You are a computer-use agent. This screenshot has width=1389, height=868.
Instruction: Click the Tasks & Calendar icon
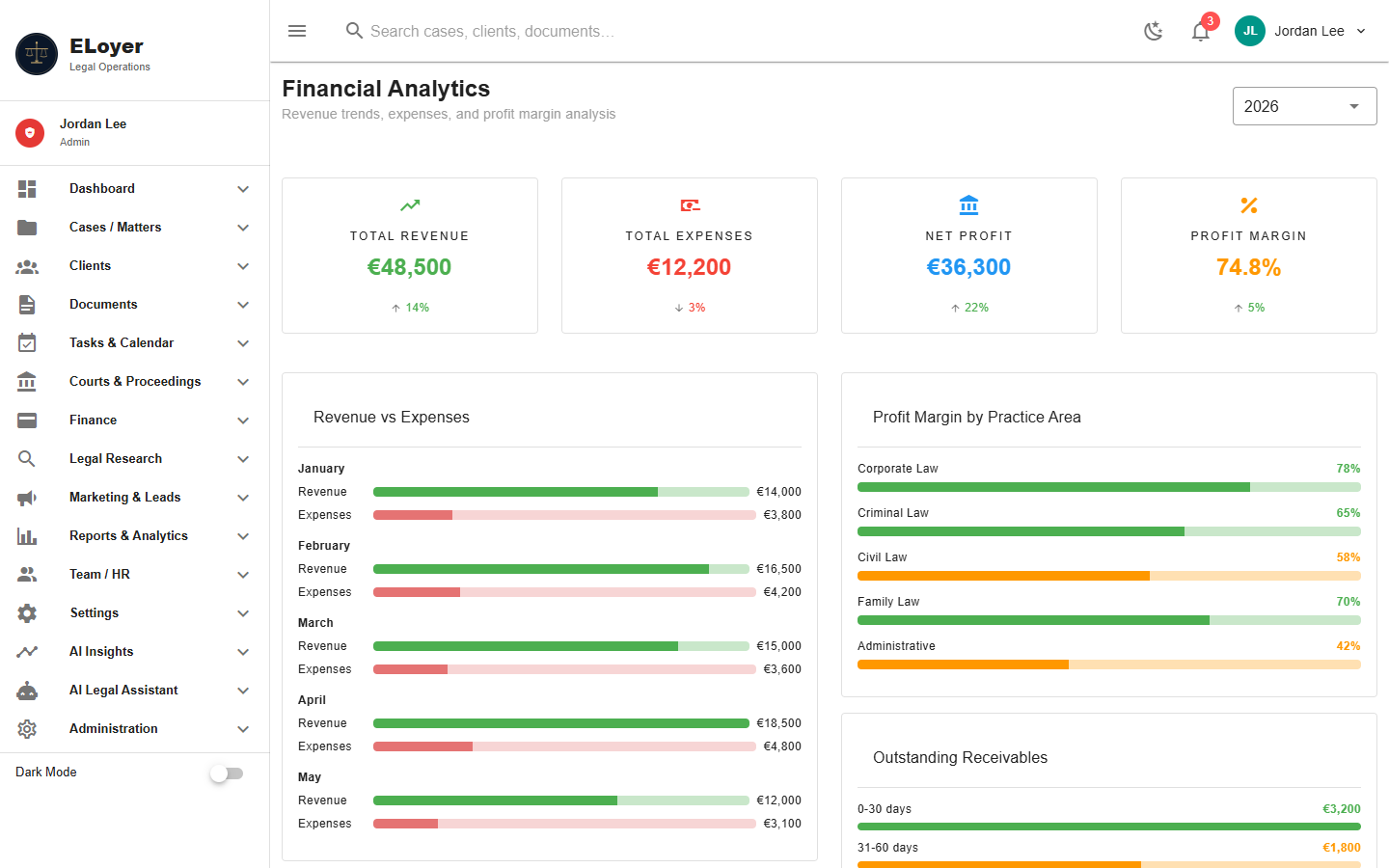(27, 343)
